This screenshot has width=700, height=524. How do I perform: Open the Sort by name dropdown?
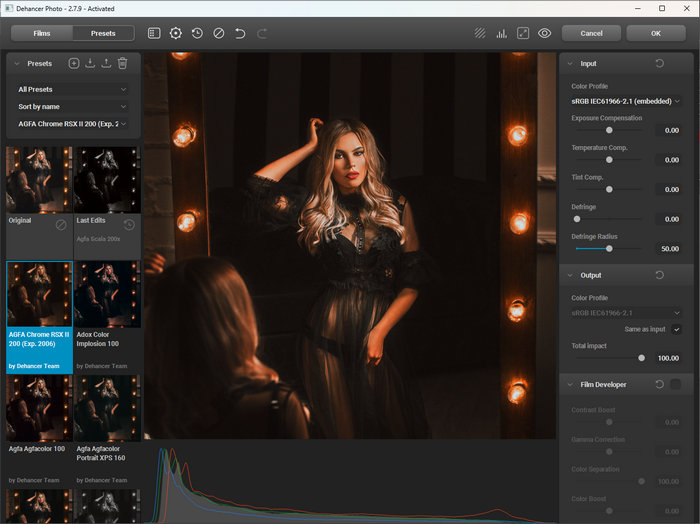click(72, 106)
